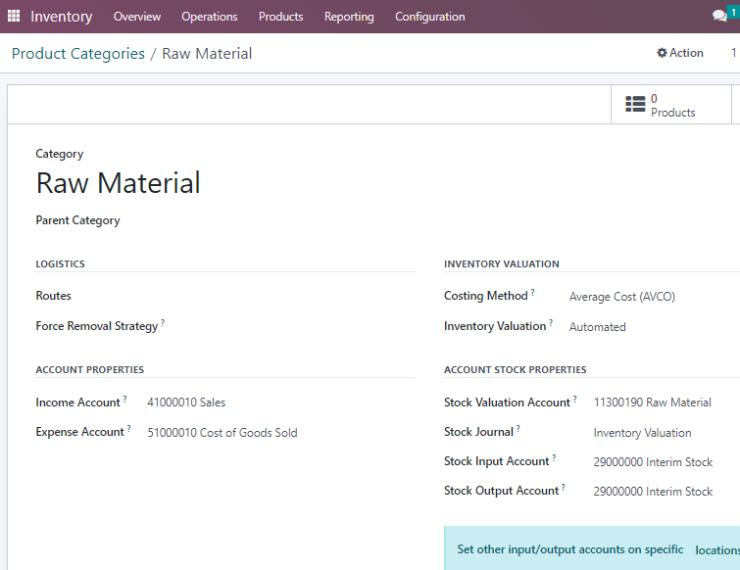Click the Stock Journal label
The width and height of the screenshot is (740, 570).
(x=479, y=432)
